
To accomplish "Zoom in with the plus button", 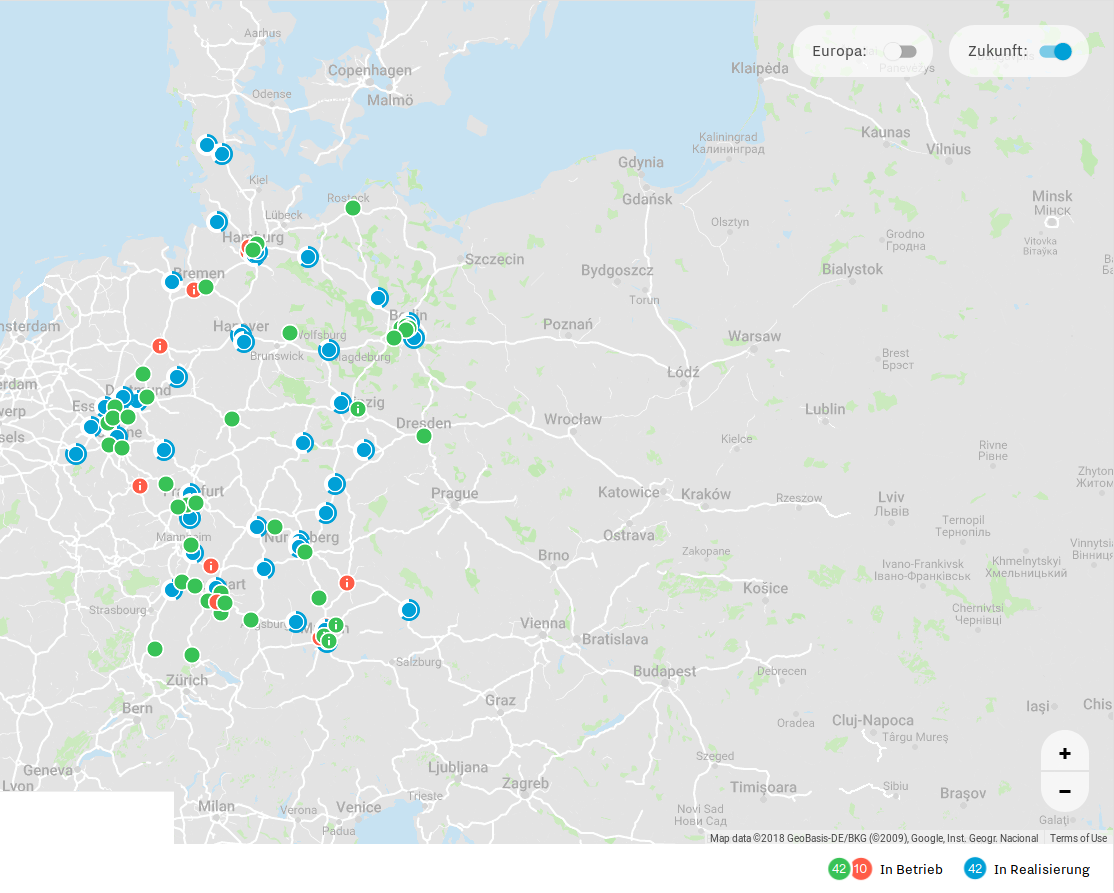I will pos(1064,753).
